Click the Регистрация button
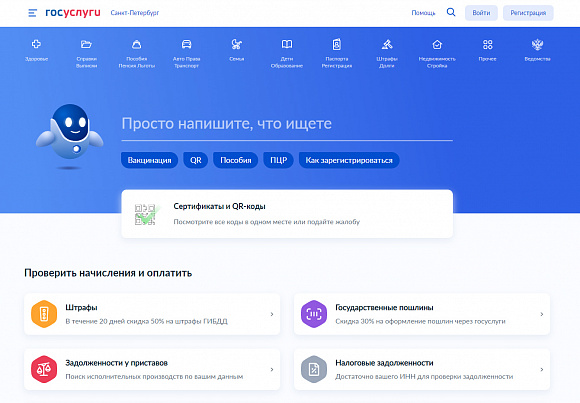The image size is (580, 403). [x=528, y=13]
